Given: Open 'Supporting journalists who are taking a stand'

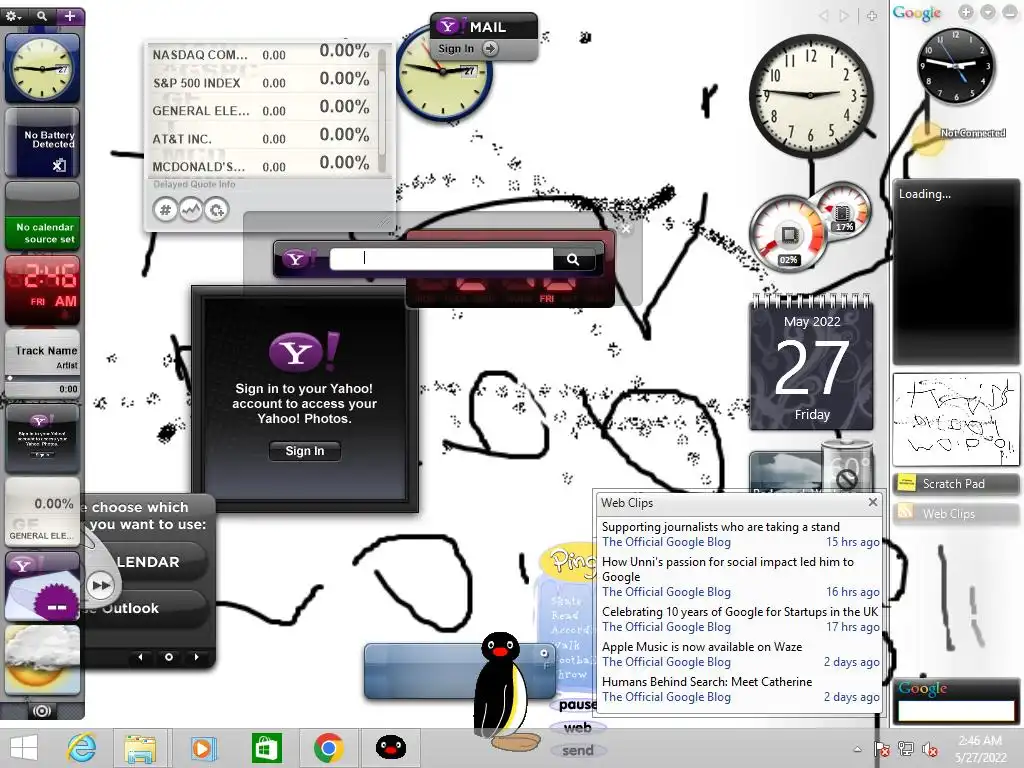Looking at the screenshot, I should (721, 526).
